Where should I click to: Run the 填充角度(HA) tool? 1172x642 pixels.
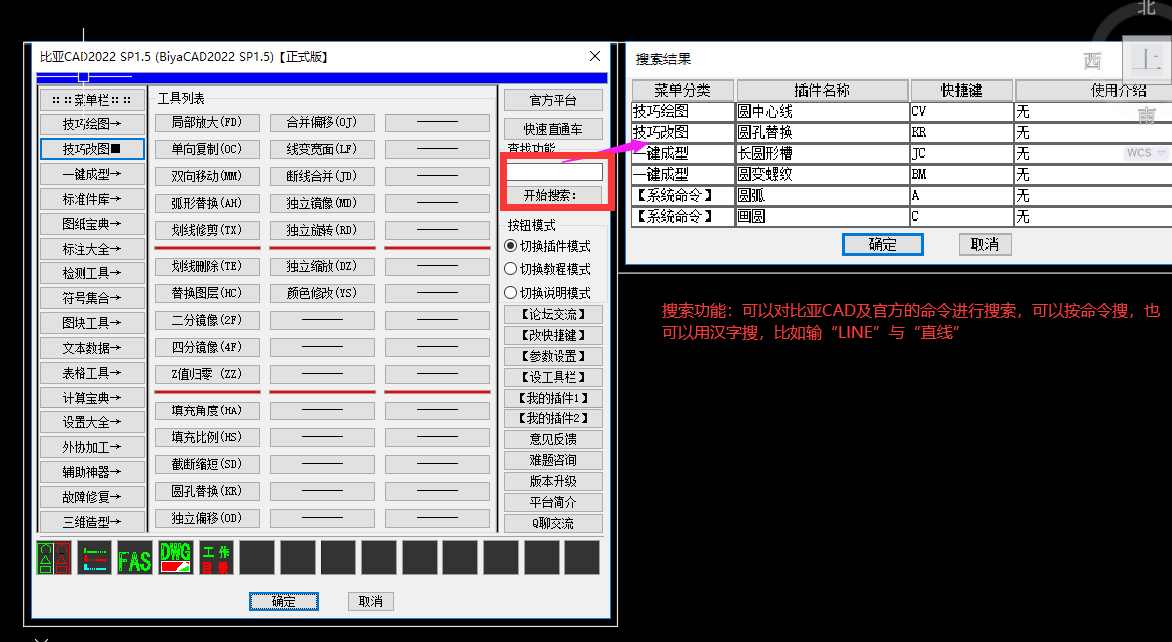point(207,410)
